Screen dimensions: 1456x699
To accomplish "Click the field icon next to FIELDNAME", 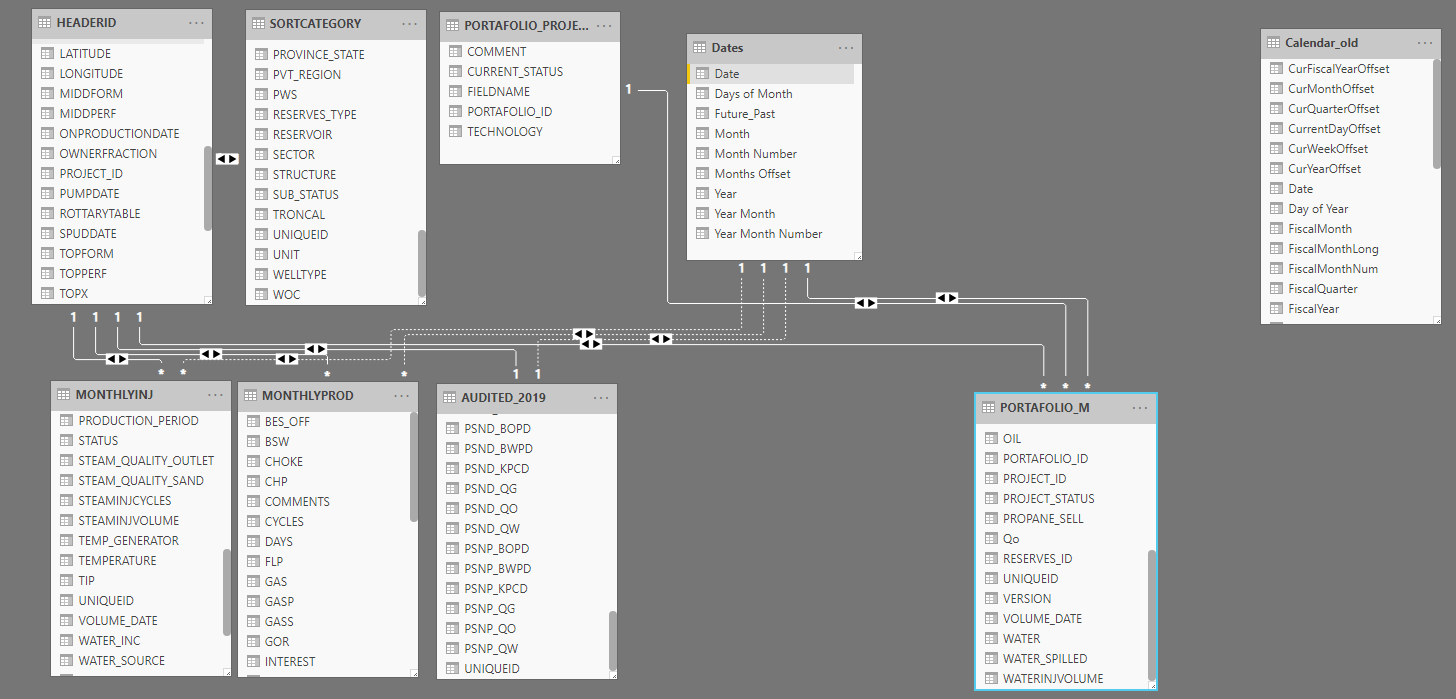I will click(455, 91).
